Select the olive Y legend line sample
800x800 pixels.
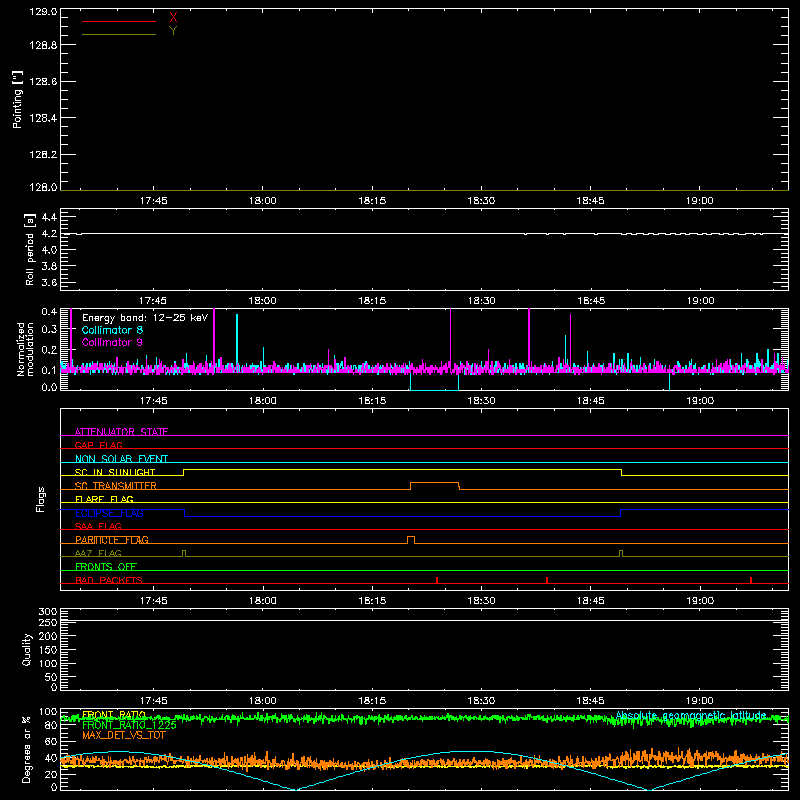click(119, 35)
